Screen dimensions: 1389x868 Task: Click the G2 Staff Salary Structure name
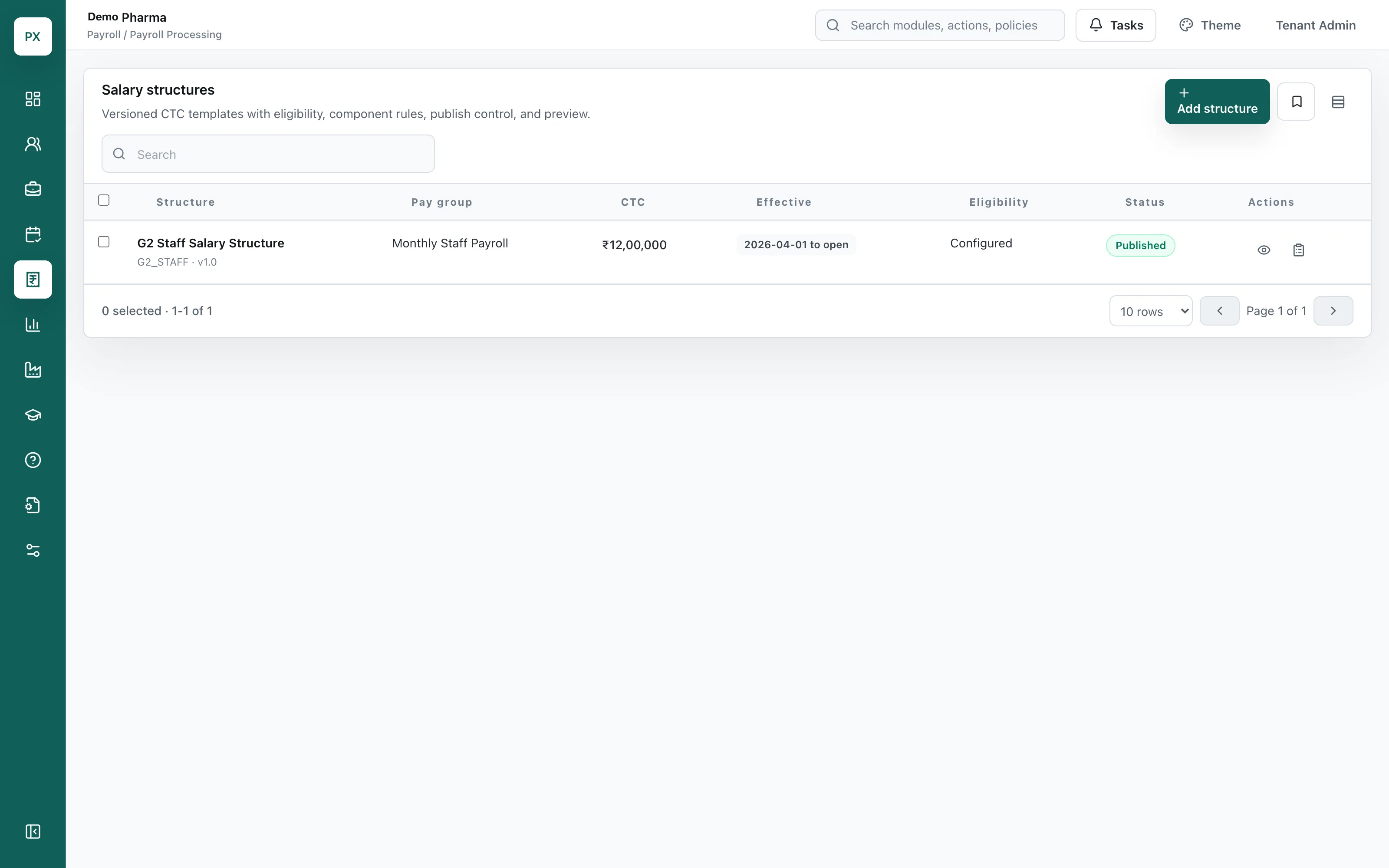click(x=211, y=243)
